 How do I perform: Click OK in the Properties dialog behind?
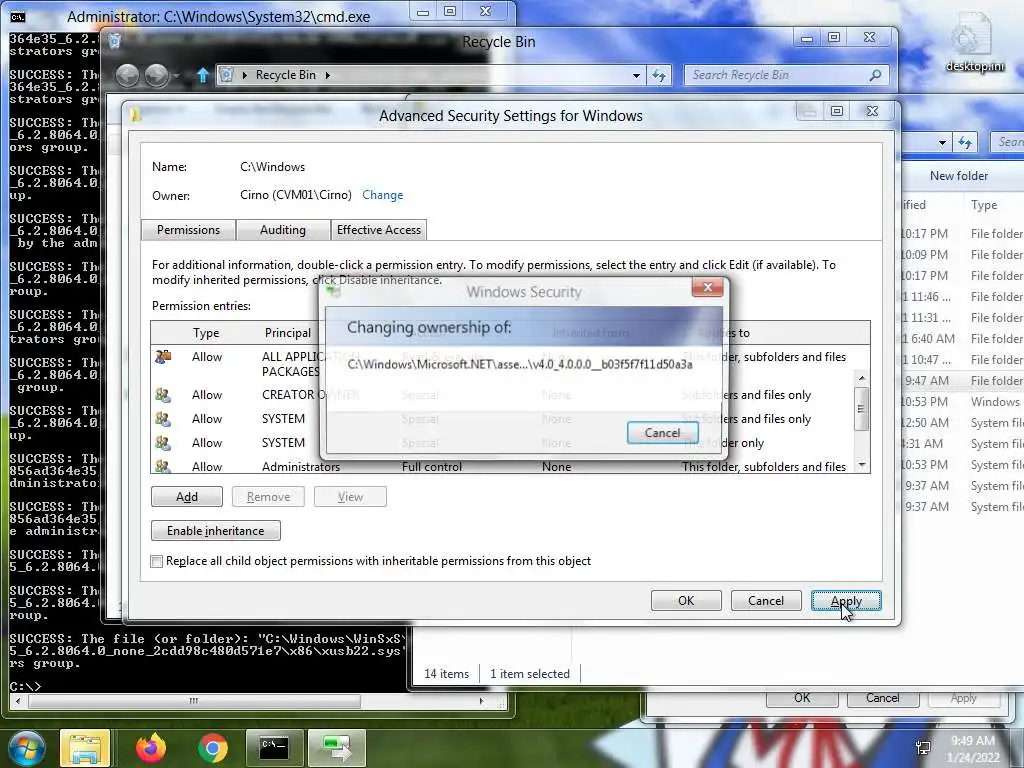[x=802, y=698]
